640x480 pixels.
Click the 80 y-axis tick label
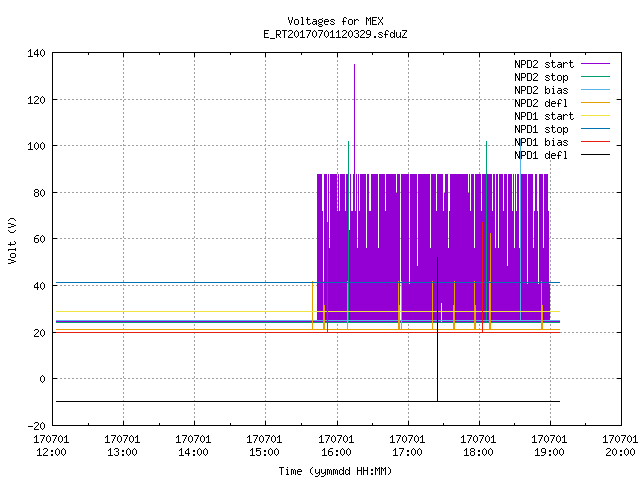pos(39,193)
